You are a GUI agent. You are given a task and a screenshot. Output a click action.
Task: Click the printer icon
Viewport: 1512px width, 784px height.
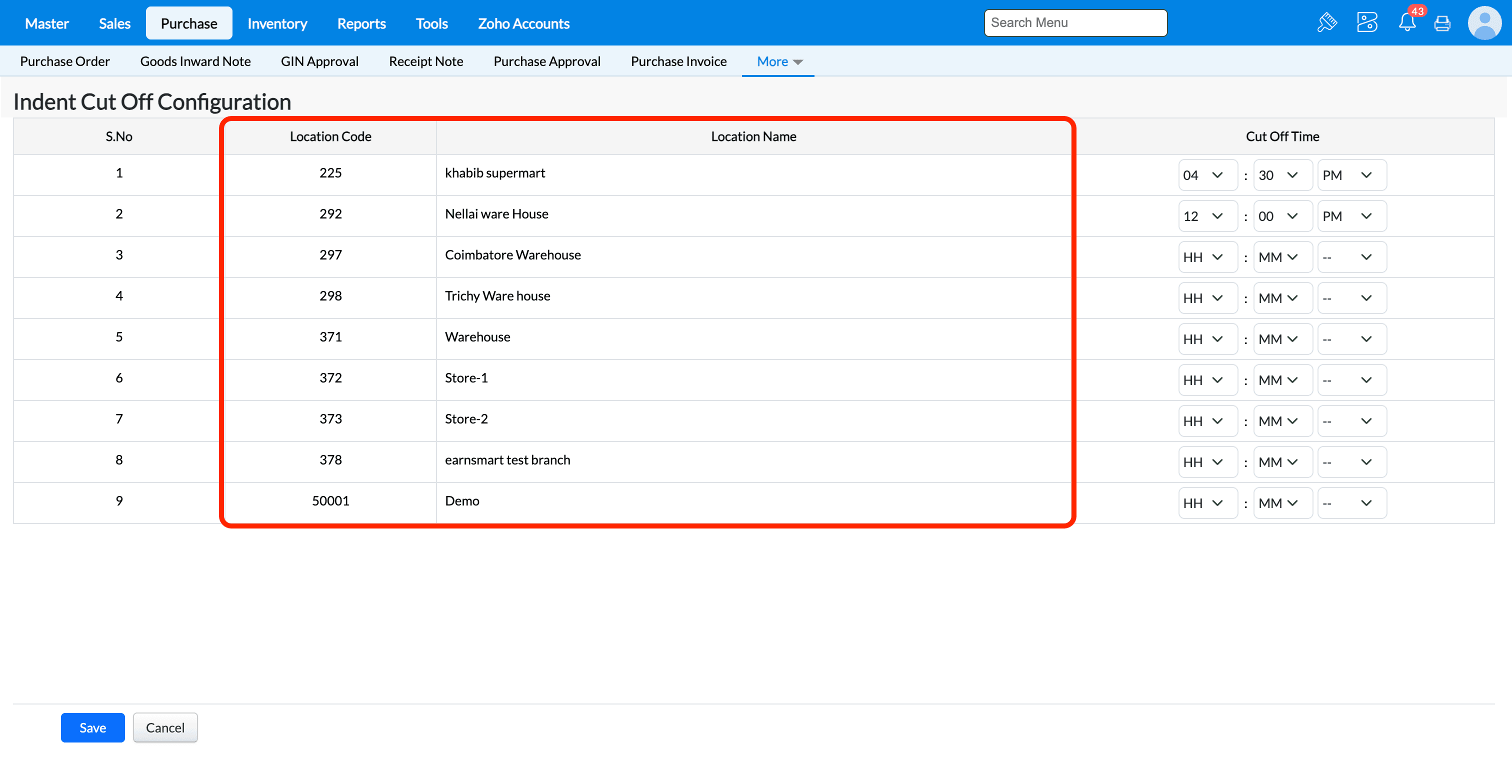pos(1441,23)
